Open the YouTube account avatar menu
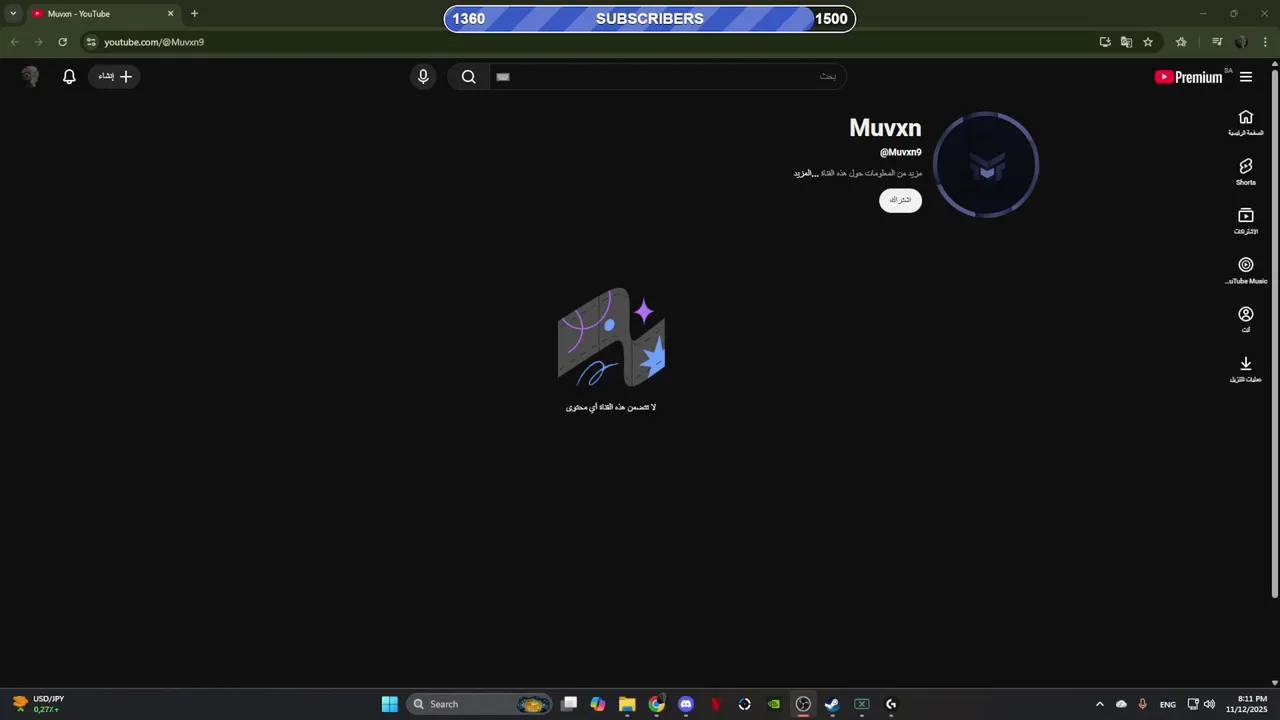 tap(30, 76)
